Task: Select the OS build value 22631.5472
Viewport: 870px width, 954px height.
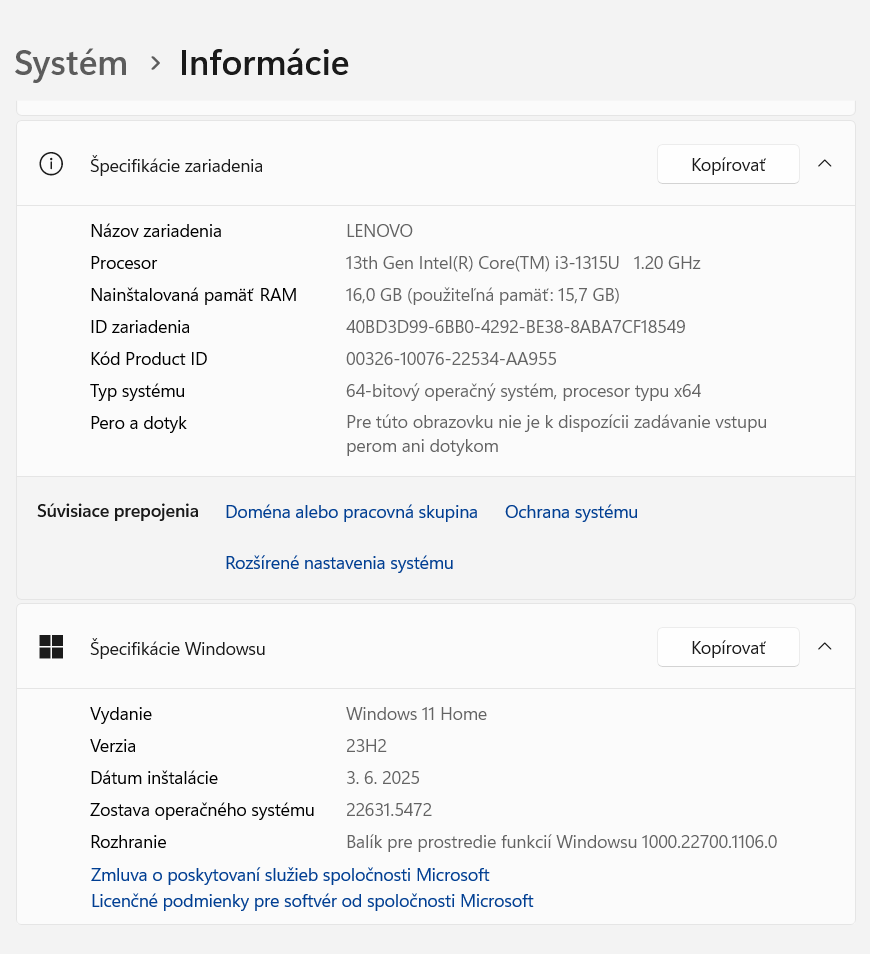Action: (x=389, y=810)
